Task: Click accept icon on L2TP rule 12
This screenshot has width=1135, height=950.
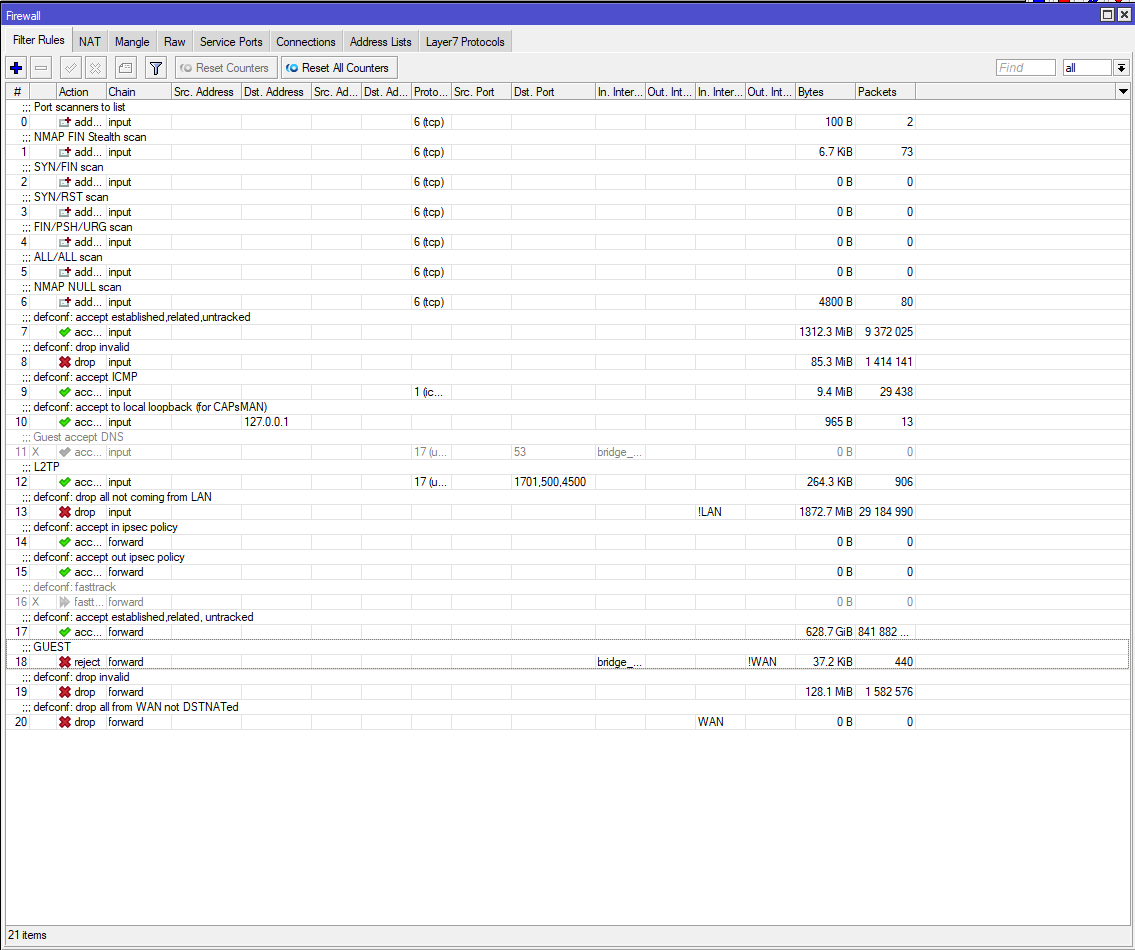Action: click(64, 482)
